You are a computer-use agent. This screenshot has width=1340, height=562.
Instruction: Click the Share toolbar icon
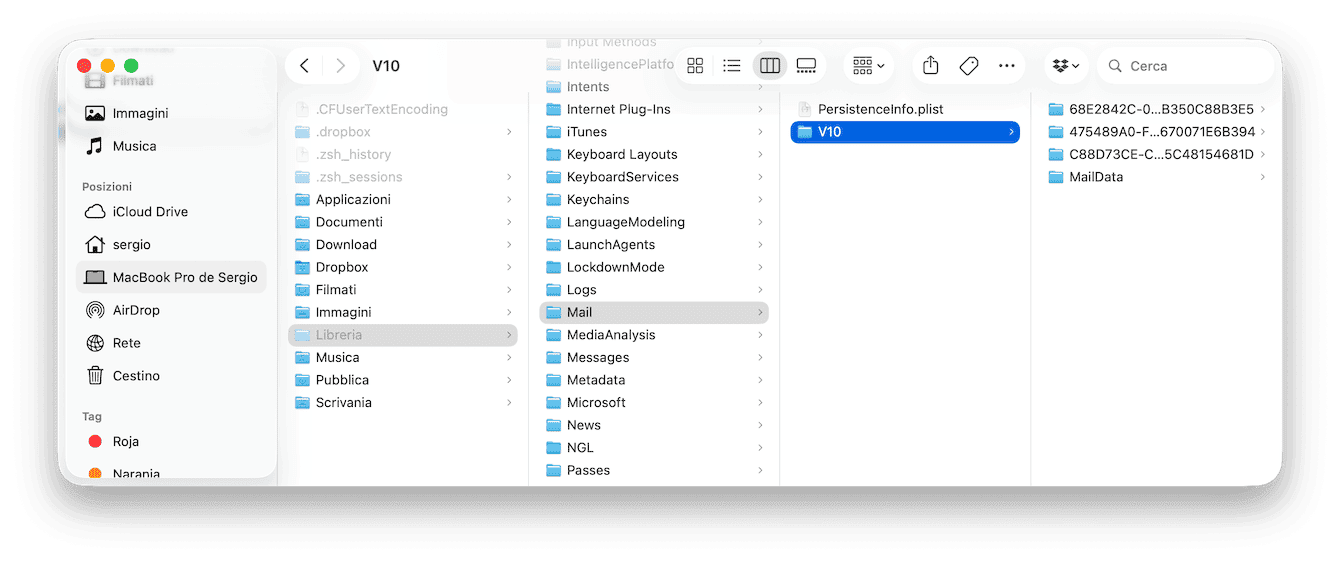(x=930, y=66)
